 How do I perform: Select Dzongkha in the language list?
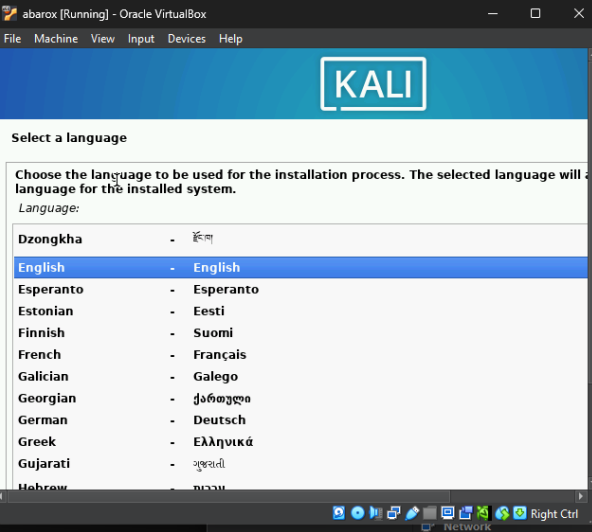coord(301,239)
